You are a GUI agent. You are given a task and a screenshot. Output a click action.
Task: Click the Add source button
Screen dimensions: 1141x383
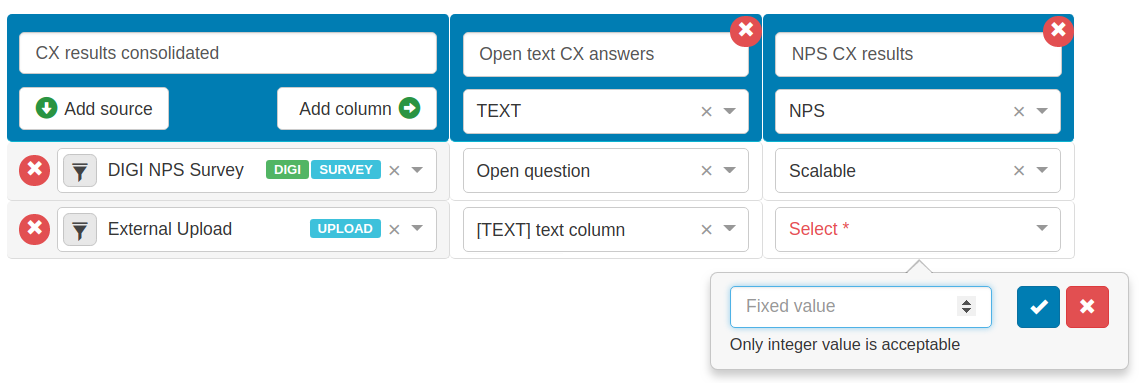pyautogui.click(x=94, y=108)
